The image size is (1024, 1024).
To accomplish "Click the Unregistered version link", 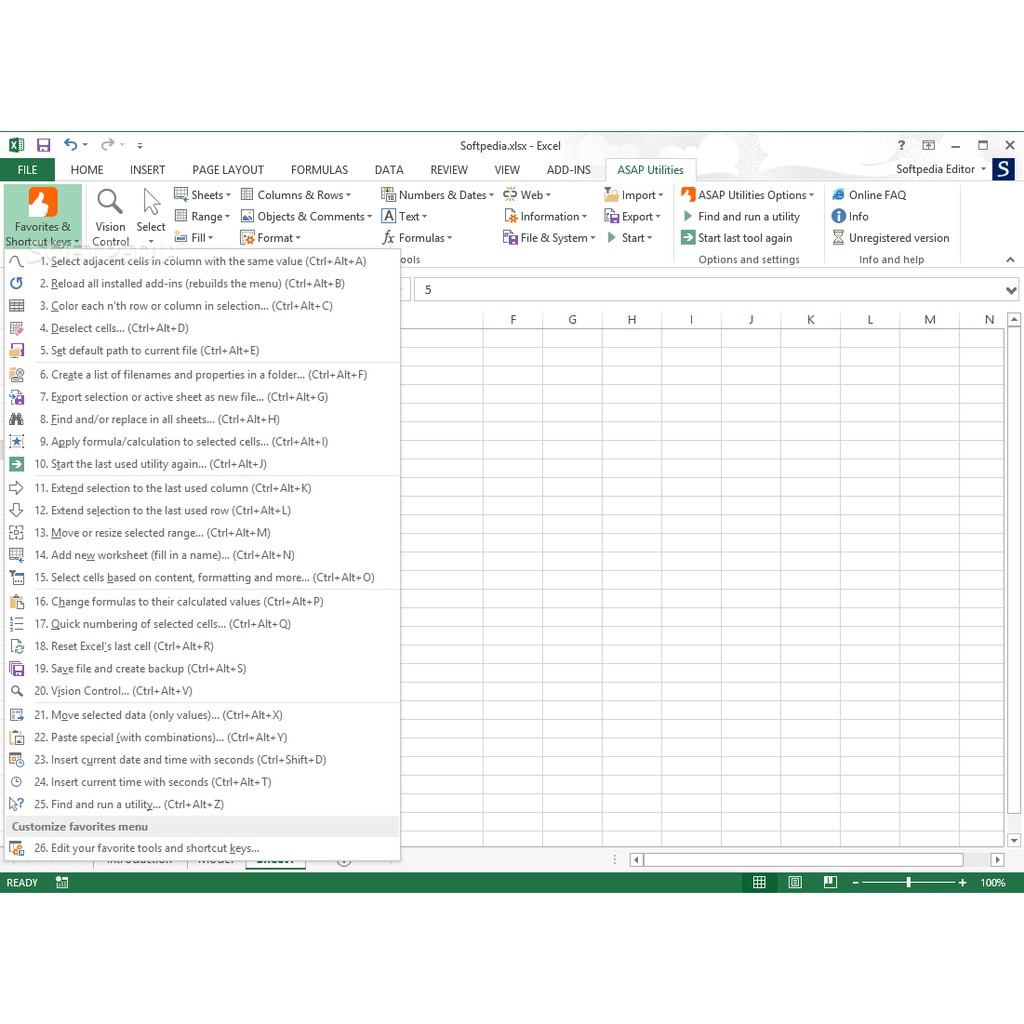I will tap(898, 238).
